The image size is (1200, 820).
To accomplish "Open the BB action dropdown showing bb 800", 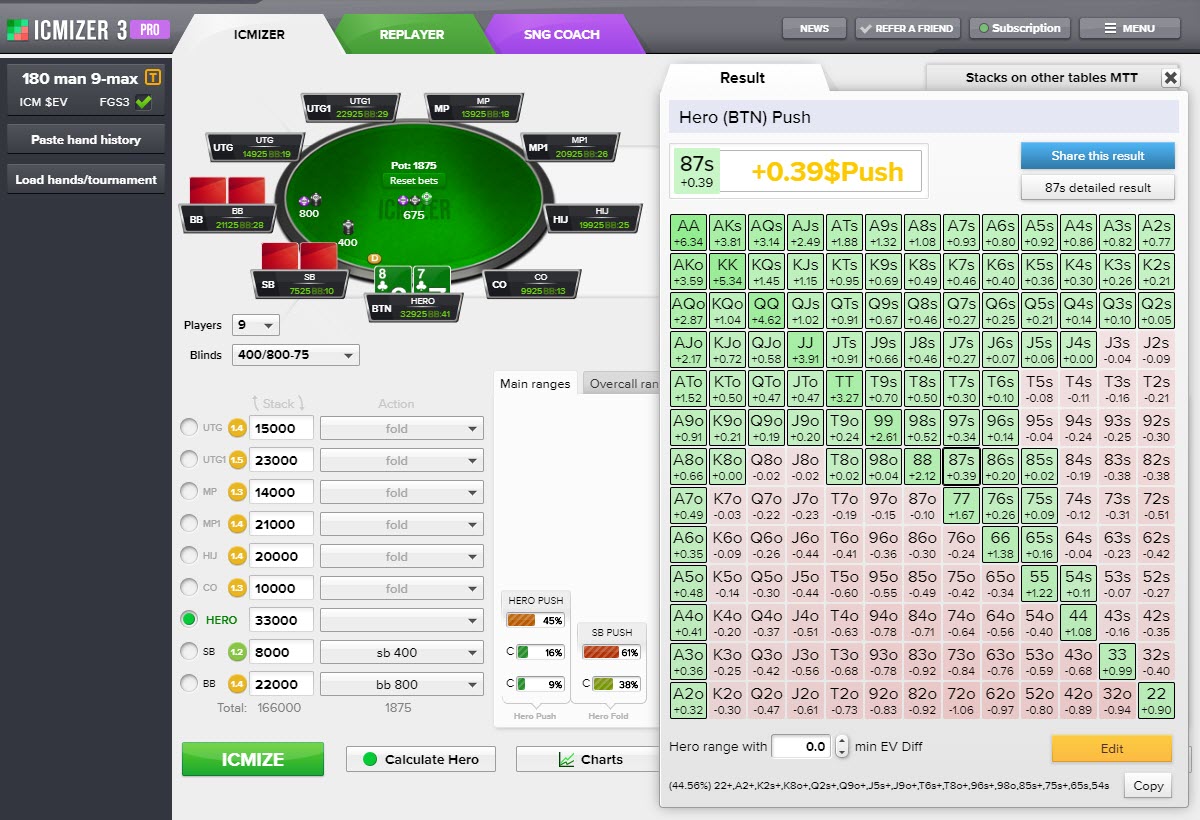I will point(401,684).
